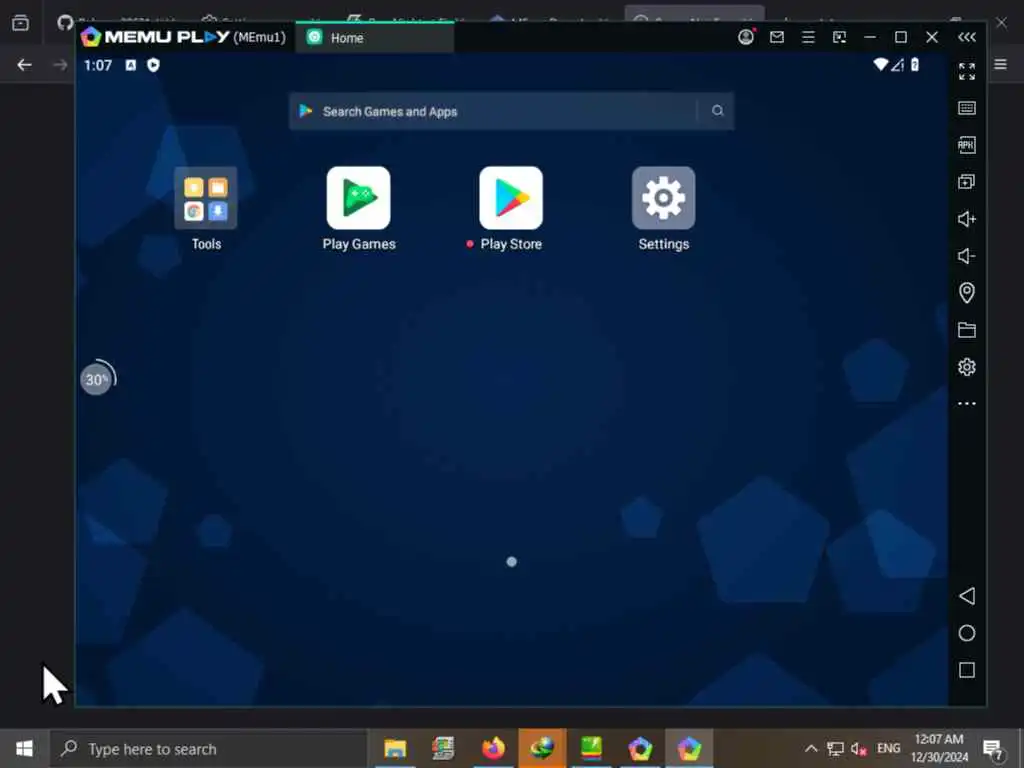Click the home screen page indicator dot
Screen dimensions: 1024x768
point(511,562)
